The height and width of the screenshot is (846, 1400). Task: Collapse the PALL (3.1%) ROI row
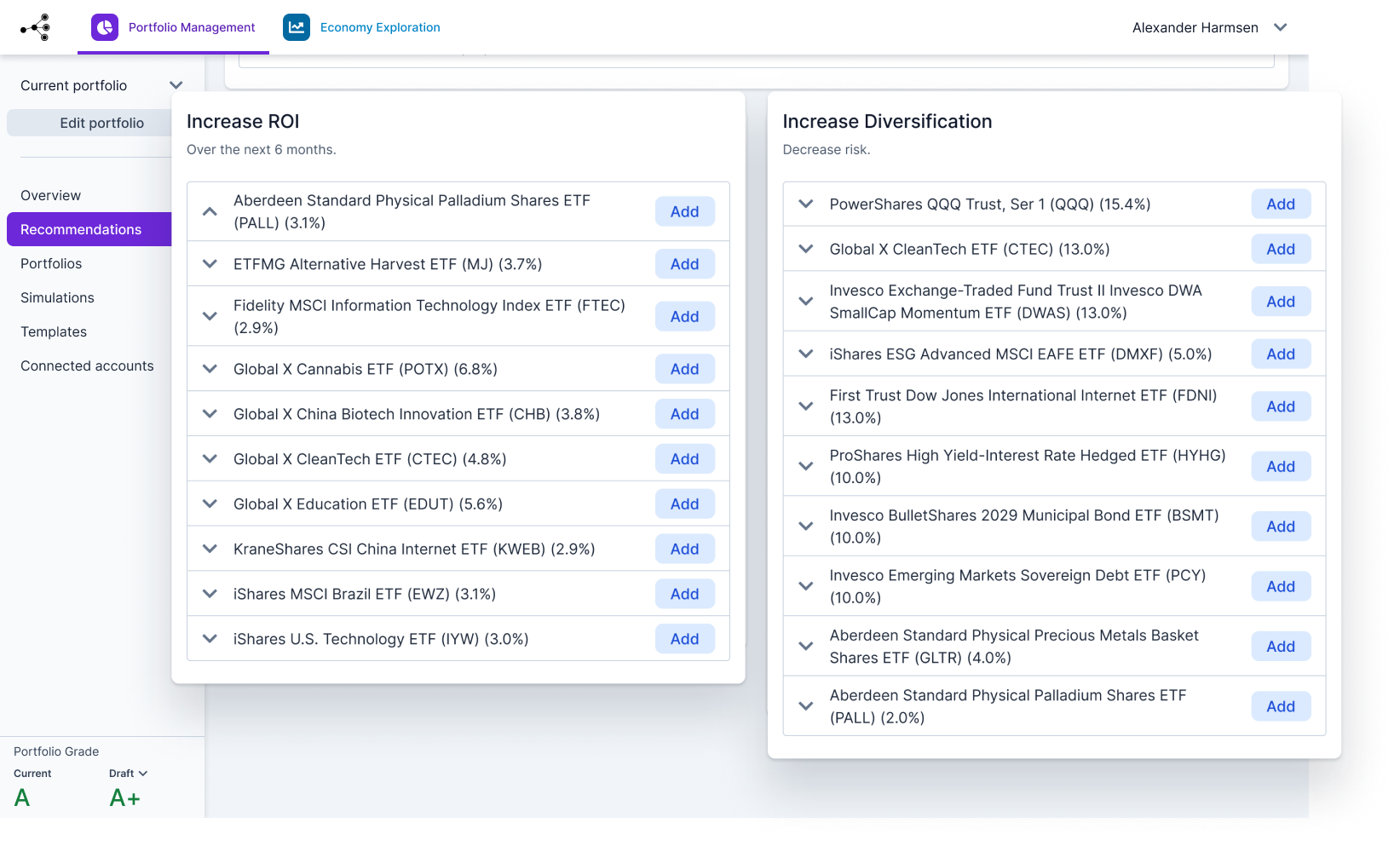[x=210, y=211]
